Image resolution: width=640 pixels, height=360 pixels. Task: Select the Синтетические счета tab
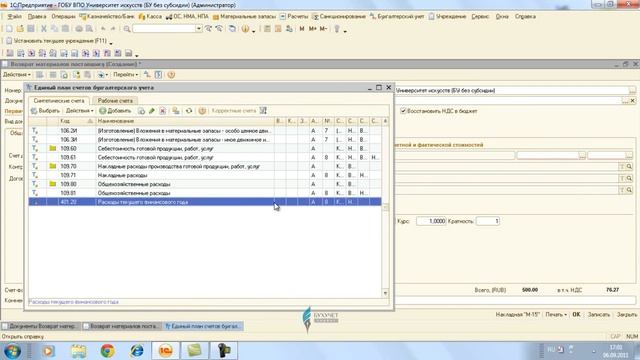59,100
